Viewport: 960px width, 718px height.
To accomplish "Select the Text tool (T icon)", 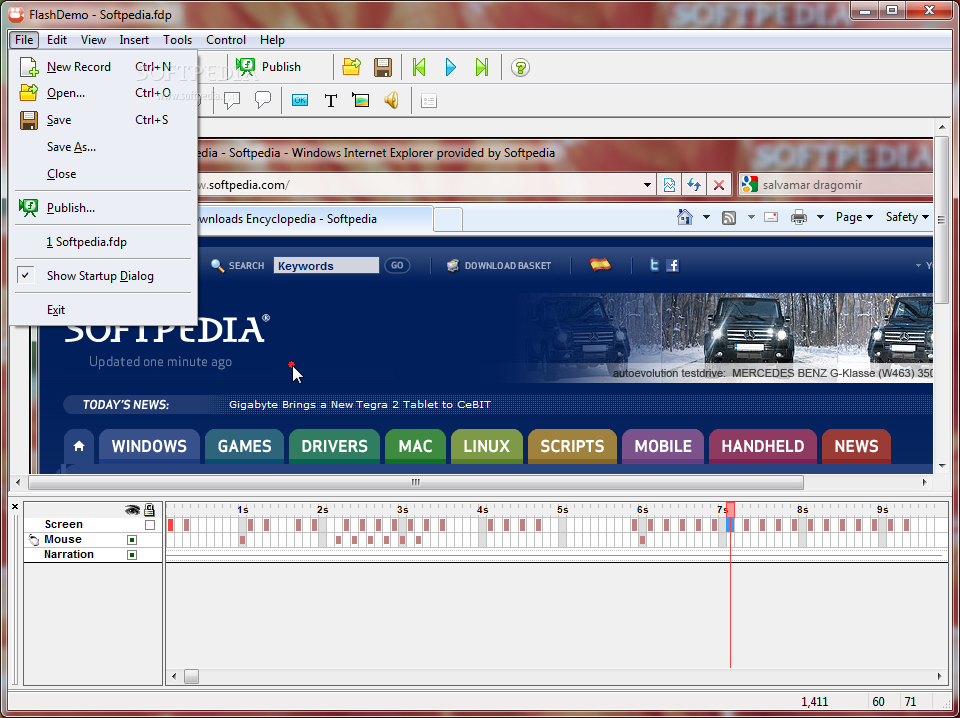I will [331, 100].
